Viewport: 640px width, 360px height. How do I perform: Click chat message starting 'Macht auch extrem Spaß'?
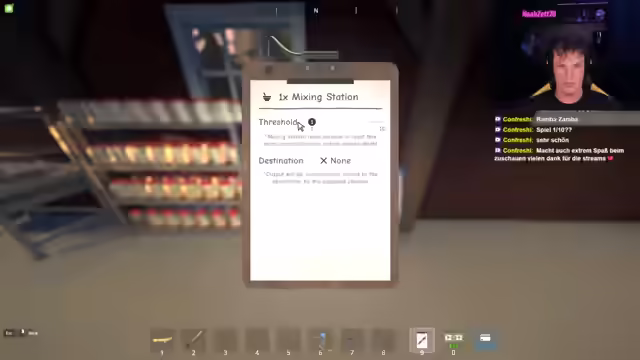click(x=559, y=154)
